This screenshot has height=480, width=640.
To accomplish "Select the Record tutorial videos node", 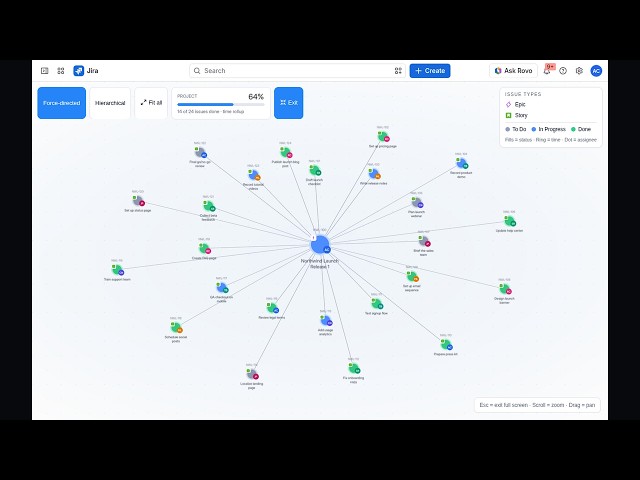I will 254,176.
